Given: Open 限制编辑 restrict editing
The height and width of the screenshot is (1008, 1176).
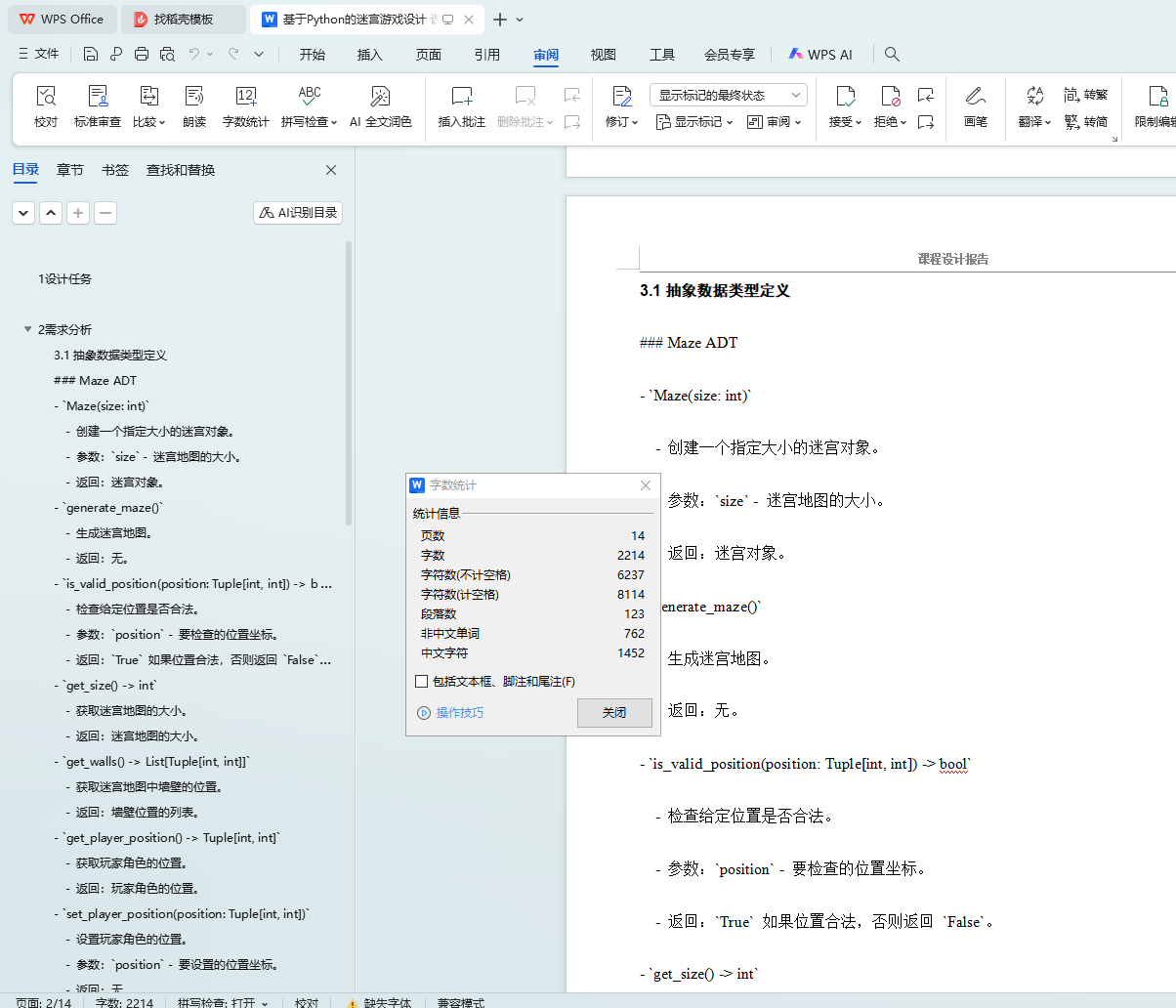Looking at the screenshot, I should tap(1156, 106).
